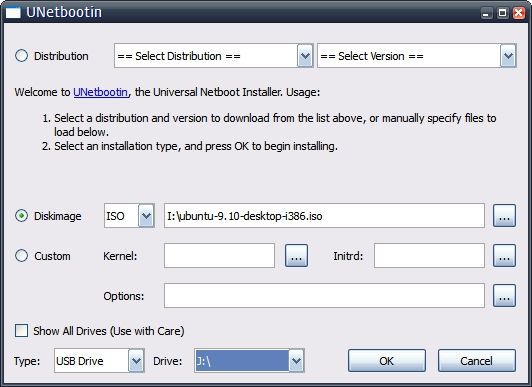The image size is (532, 387).
Task: Minimize the UNetbootin window
Action: point(487,13)
